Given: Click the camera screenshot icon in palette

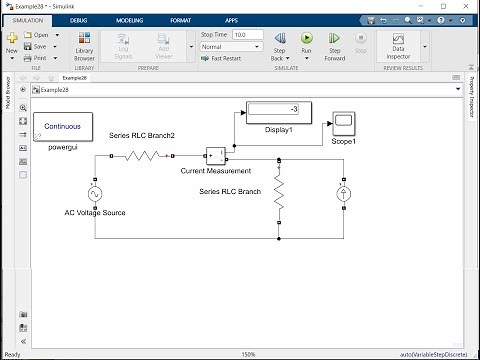Looking at the screenshot, I should [23, 314].
